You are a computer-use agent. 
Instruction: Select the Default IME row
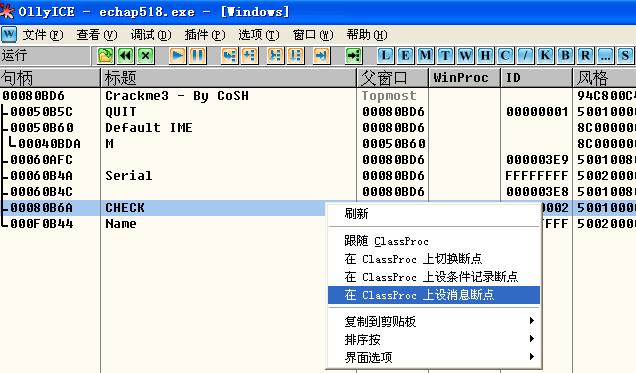point(318,128)
